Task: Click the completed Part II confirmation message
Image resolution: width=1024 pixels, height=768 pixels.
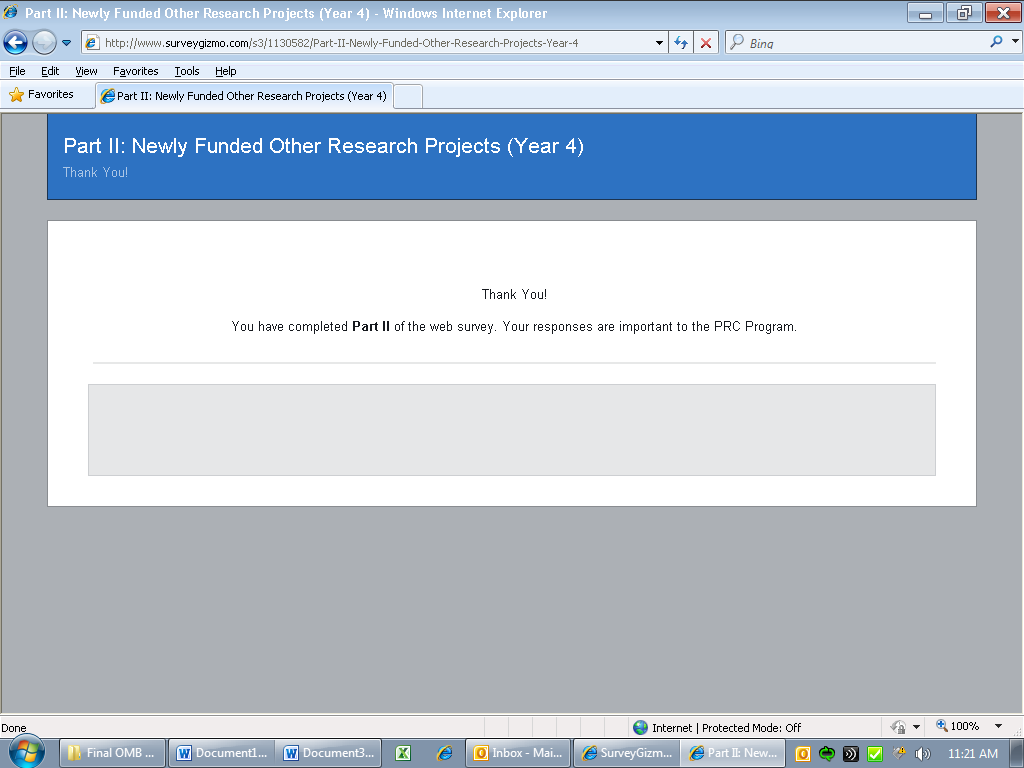Action: [514, 327]
